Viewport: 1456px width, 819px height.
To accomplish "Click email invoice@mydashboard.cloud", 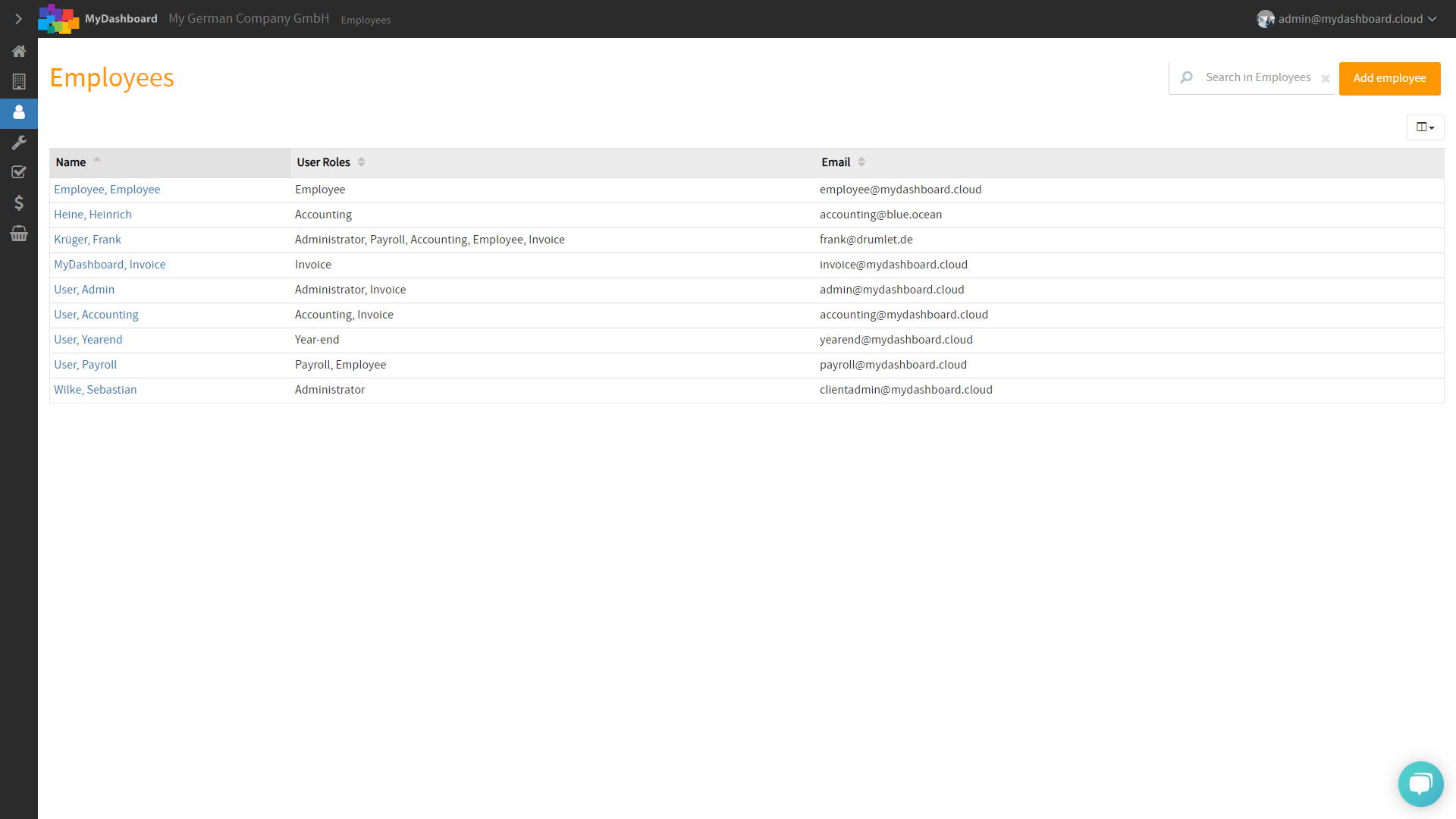I will pyautogui.click(x=893, y=265).
